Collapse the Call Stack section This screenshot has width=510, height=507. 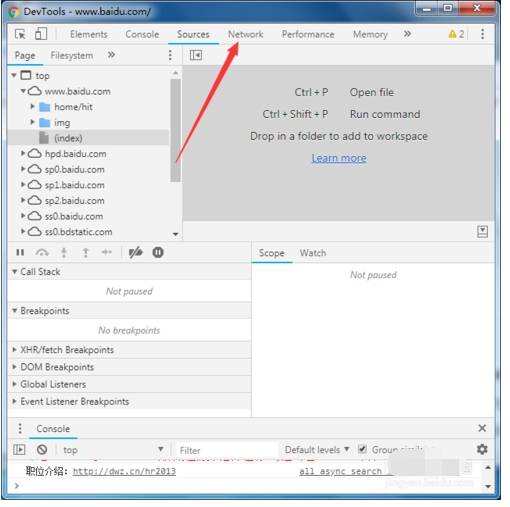[14, 271]
